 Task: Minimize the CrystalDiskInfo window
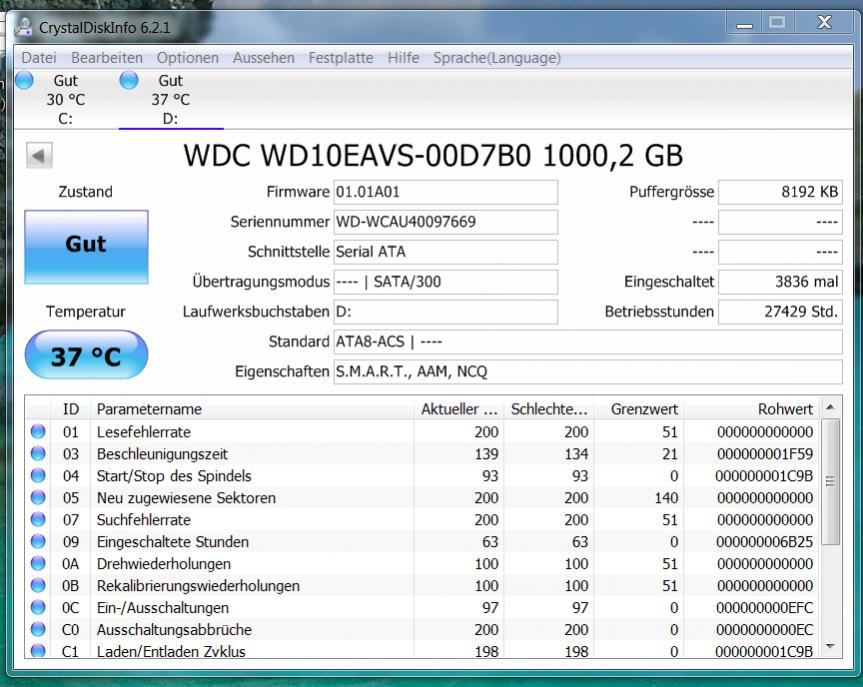pyautogui.click(x=745, y=23)
